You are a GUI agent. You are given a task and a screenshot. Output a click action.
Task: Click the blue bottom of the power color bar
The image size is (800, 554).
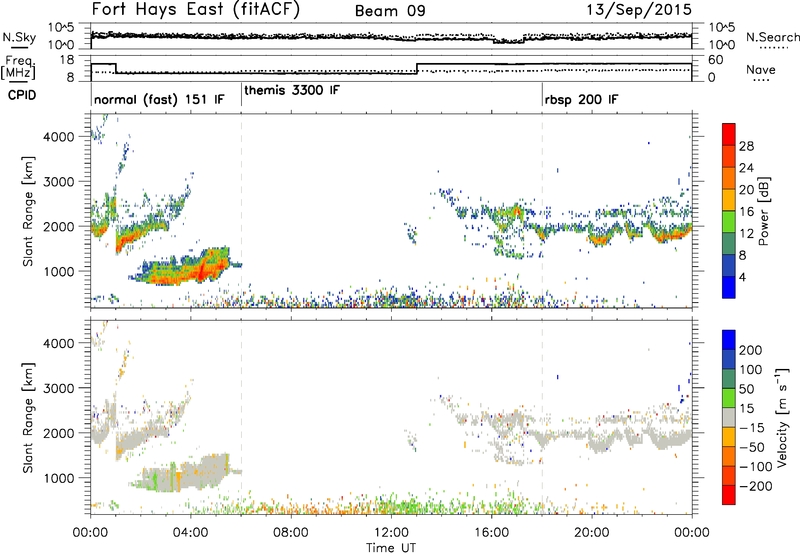(x=729, y=287)
